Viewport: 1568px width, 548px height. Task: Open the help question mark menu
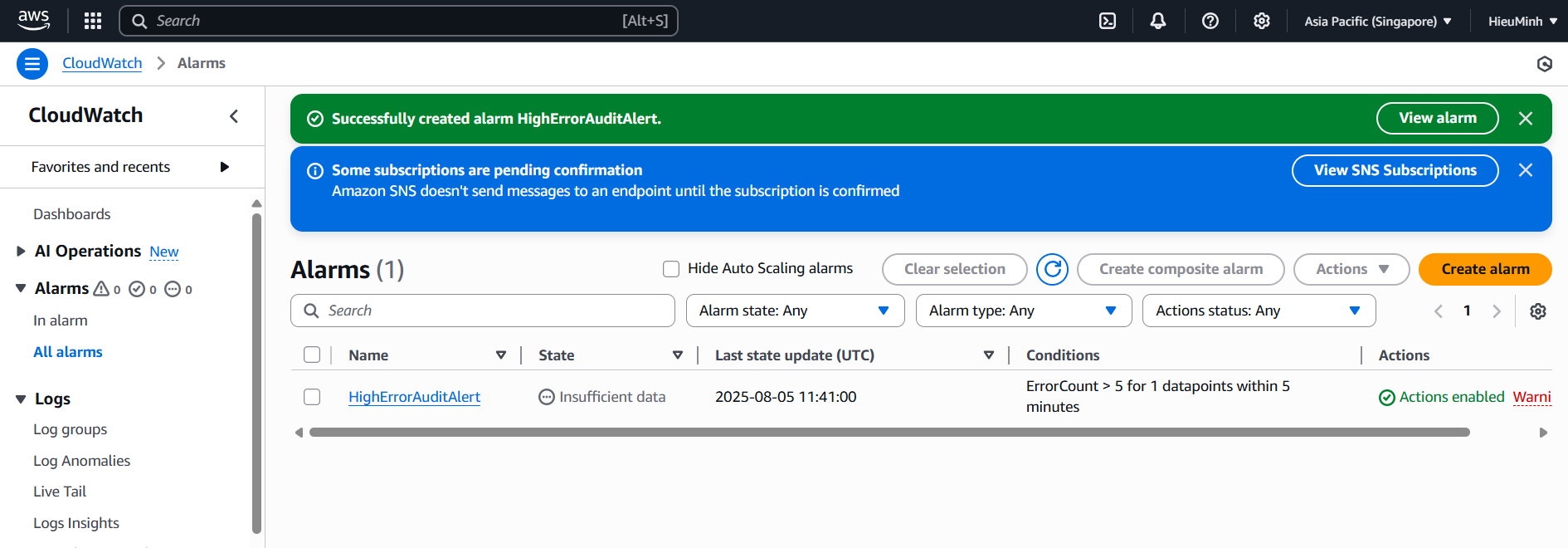1210,21
